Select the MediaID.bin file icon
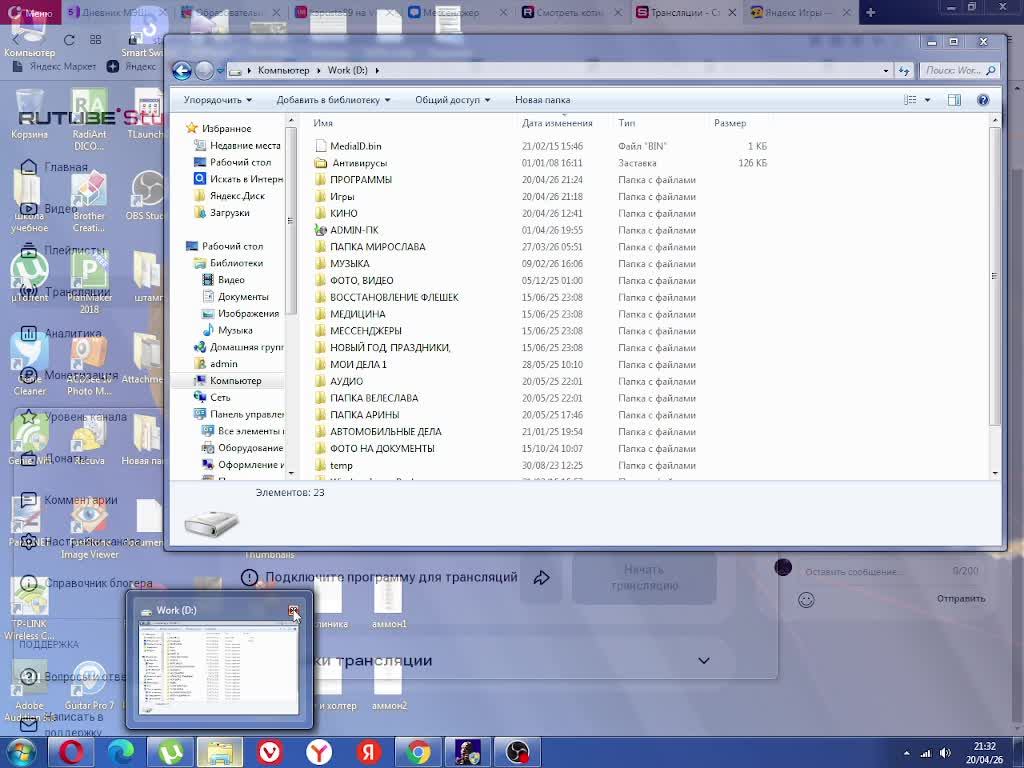This screenshot has height=768, width=1024. click(321, 146)
